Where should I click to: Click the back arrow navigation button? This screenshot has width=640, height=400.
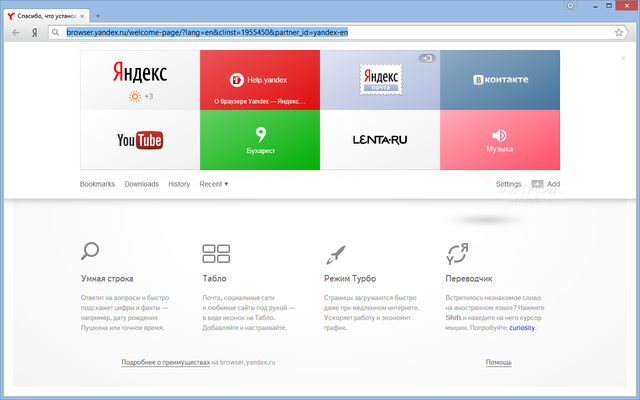[16, 33]
